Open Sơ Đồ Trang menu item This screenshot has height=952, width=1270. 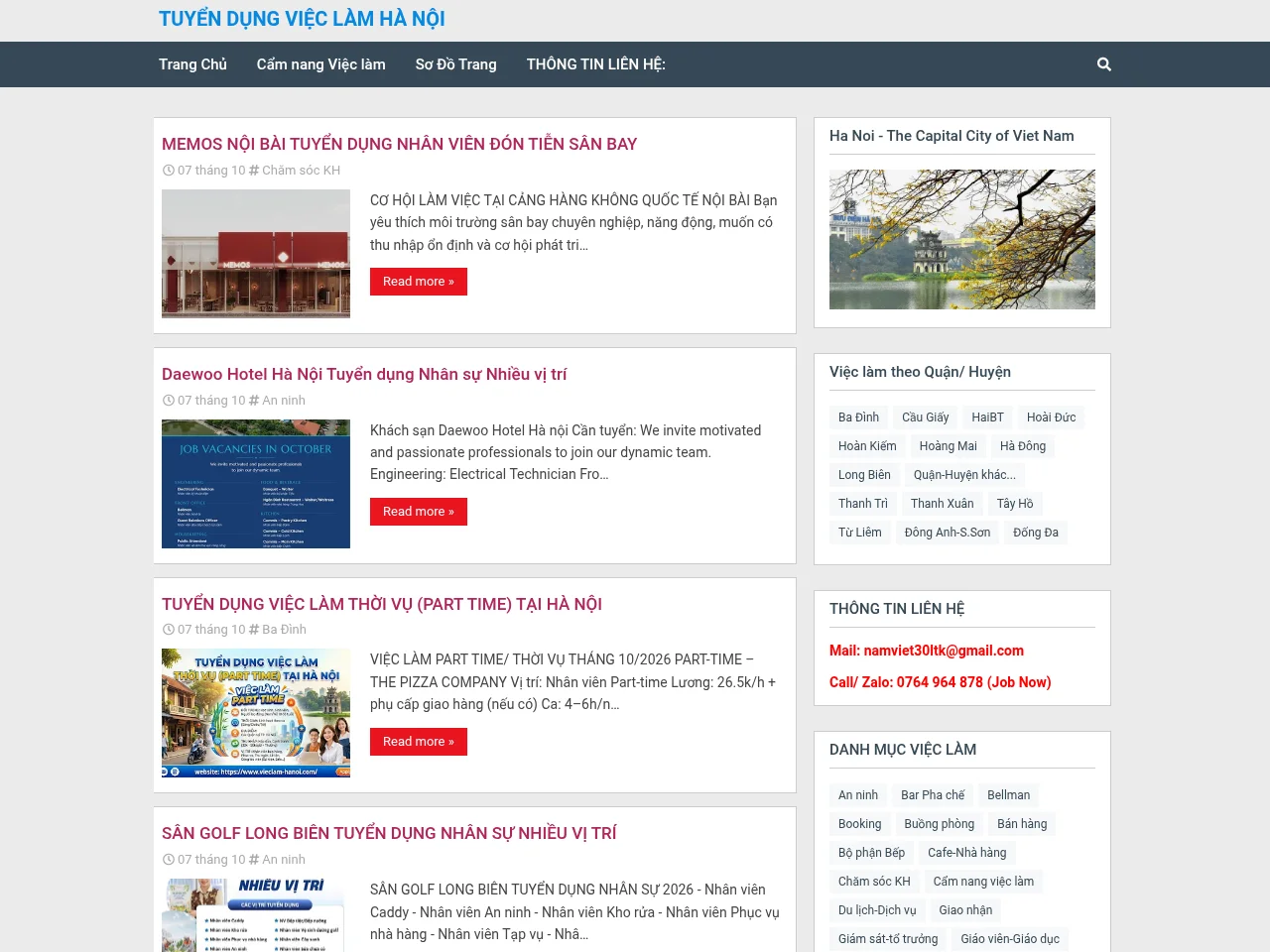pos(456,64)
